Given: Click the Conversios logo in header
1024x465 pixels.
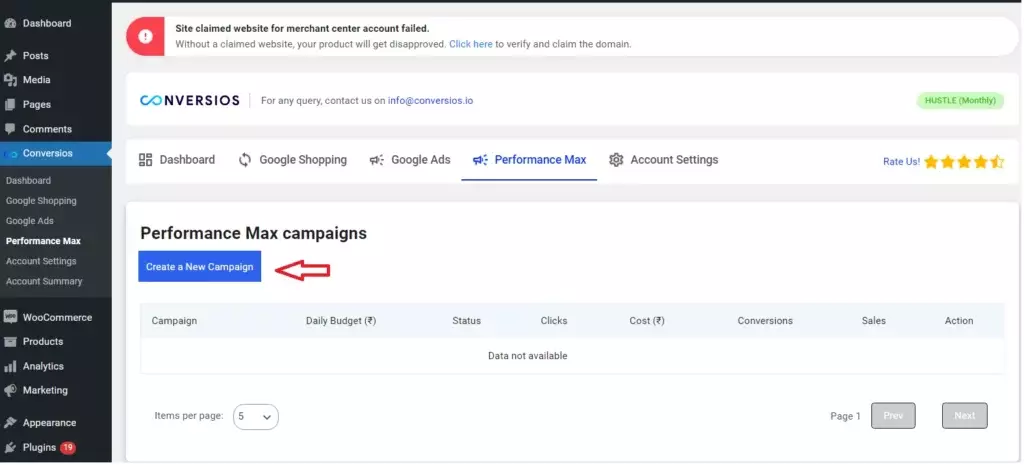Looking at the screenshot, I should tap(189, 101).
